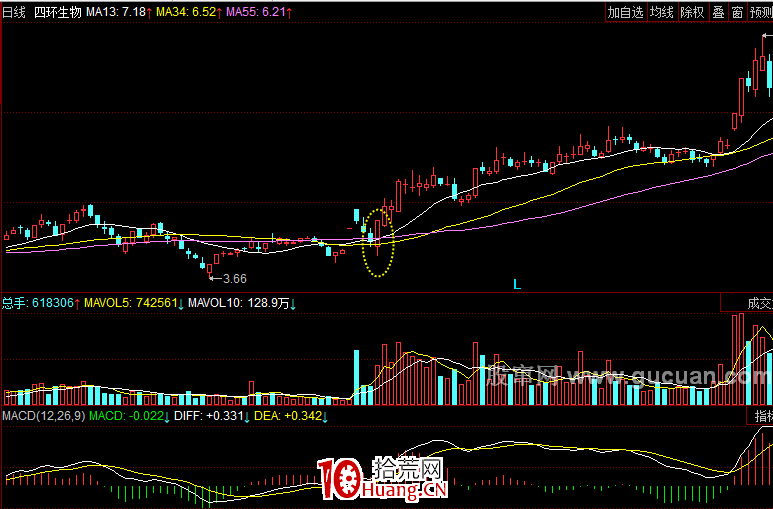The image size is (773, 509).
Task: Click the MACD(12,26,9) indicator title
Action: click(43, 416)
